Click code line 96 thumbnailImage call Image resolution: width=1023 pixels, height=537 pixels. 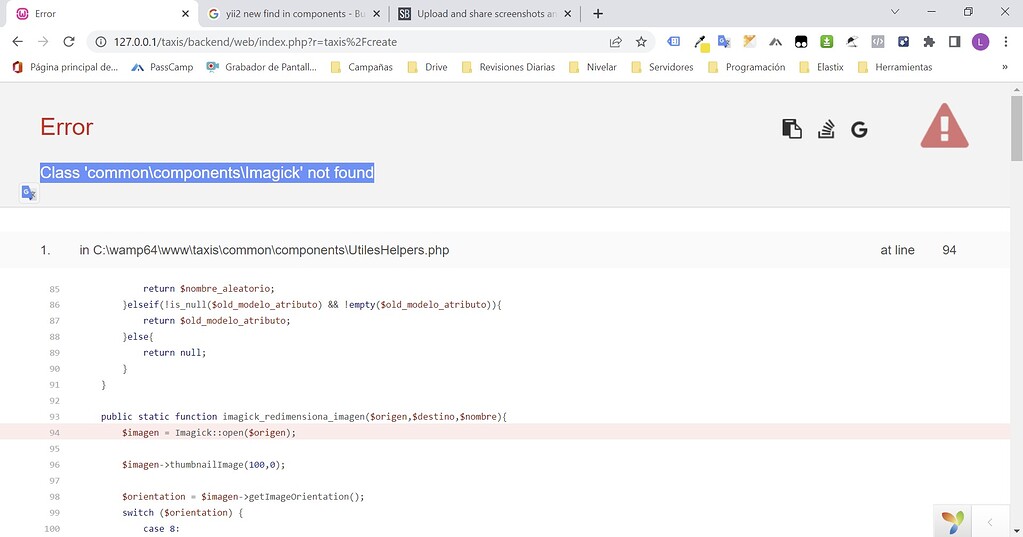[x=204, y=465]
